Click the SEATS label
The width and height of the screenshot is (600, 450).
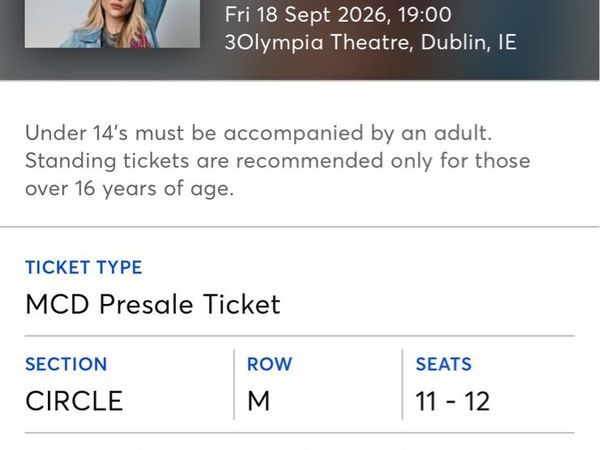(443, 365)
